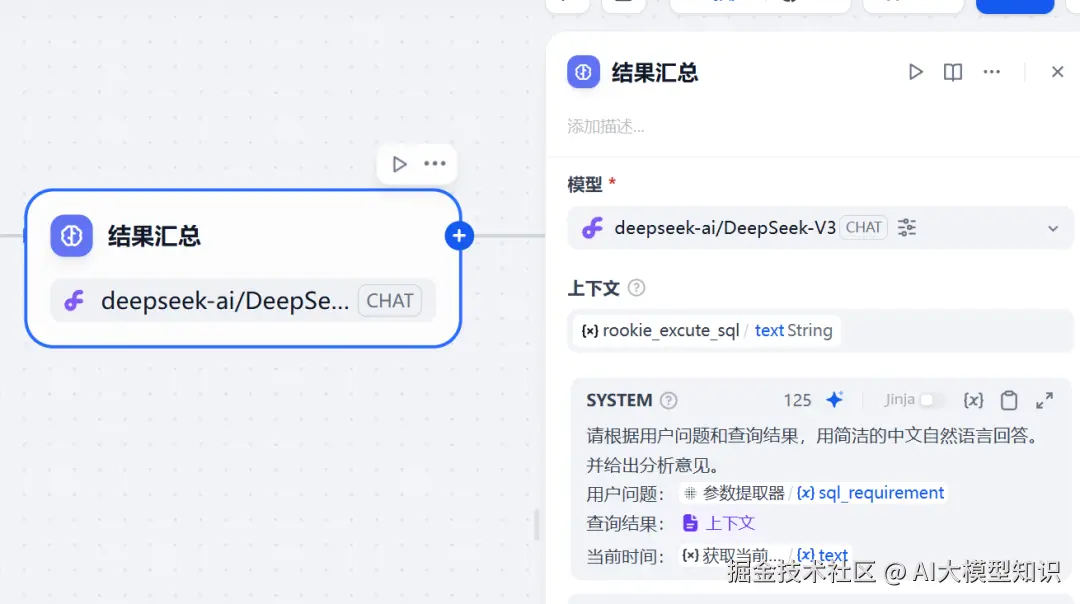Click the sql_requirement variable tag

(870, 493)
